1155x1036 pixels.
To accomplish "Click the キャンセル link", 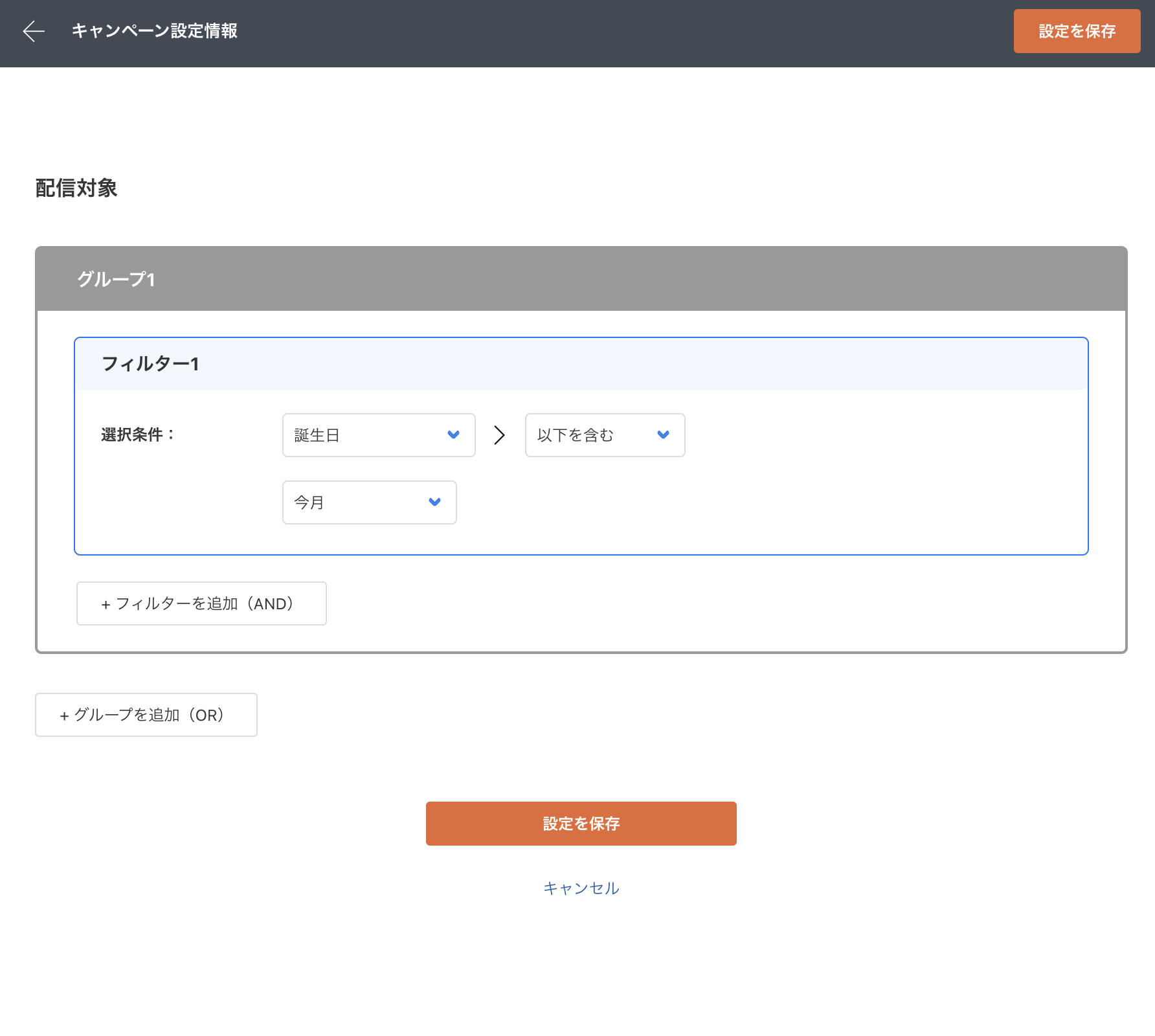I will 581,888.
